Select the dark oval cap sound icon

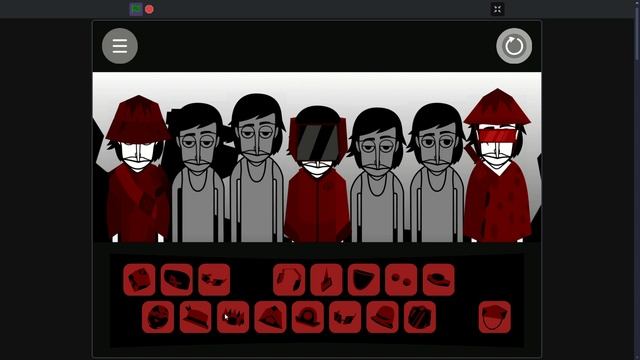[x=177, y=280]
